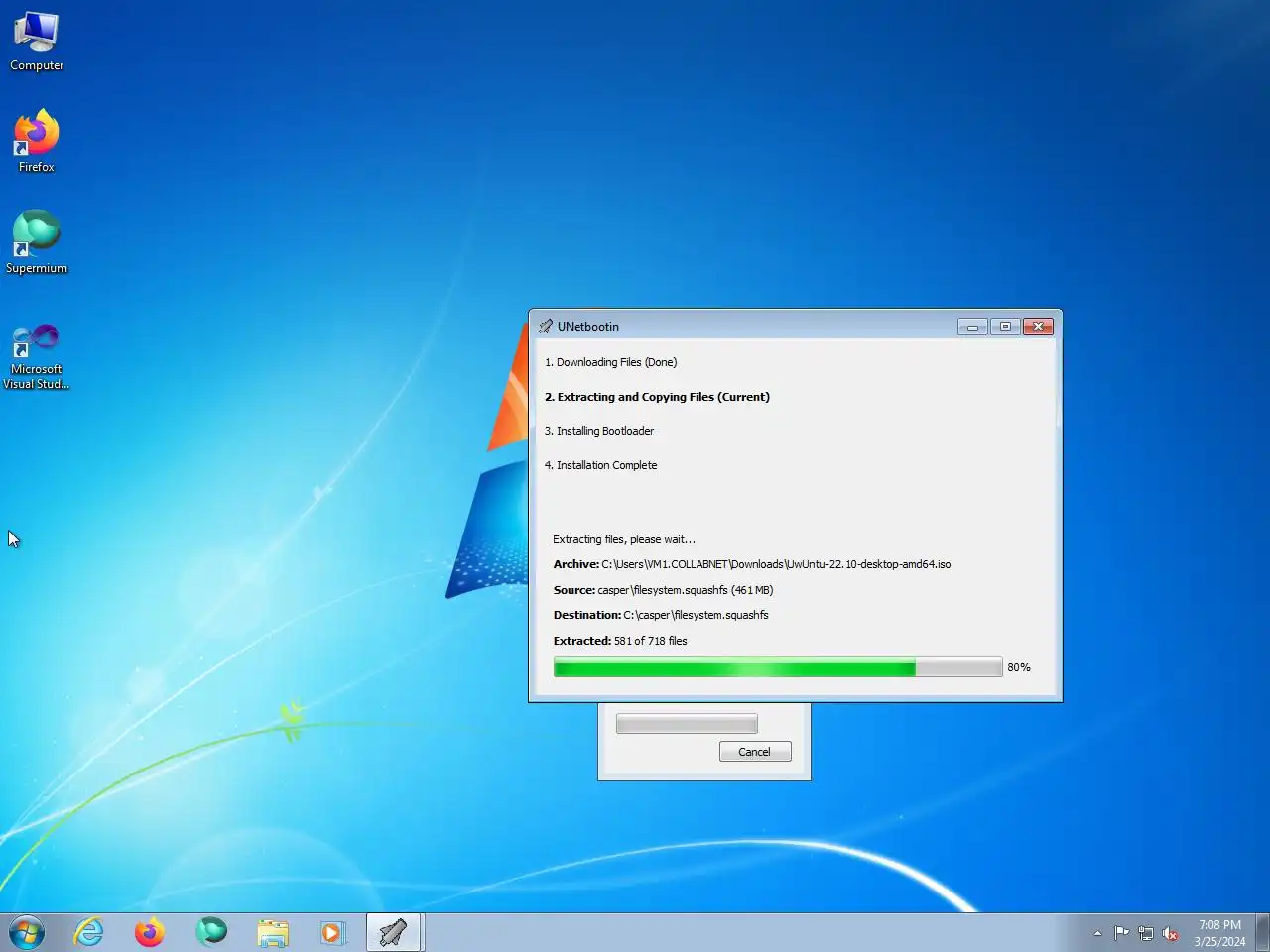Viewport: 1270px width, 952px height.
Task: Click the Archive path line
Action: point(752,564)
